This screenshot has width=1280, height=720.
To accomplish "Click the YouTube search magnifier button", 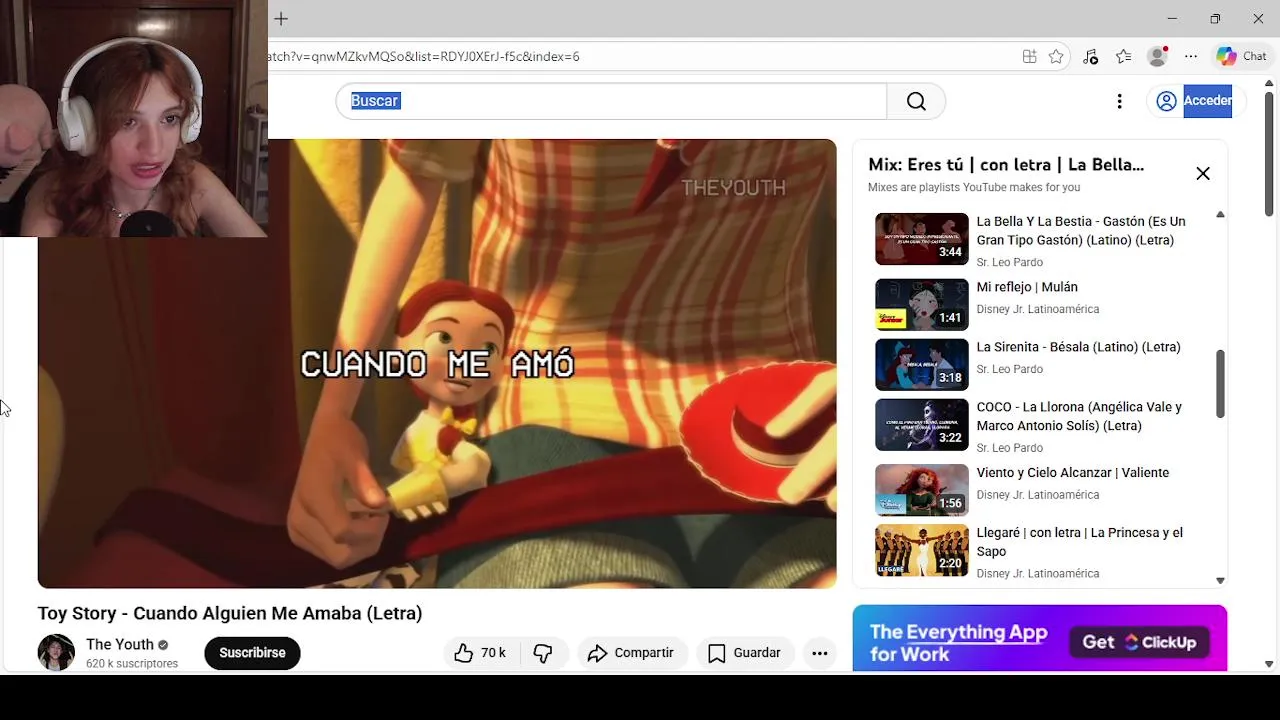I will point(916,101).
